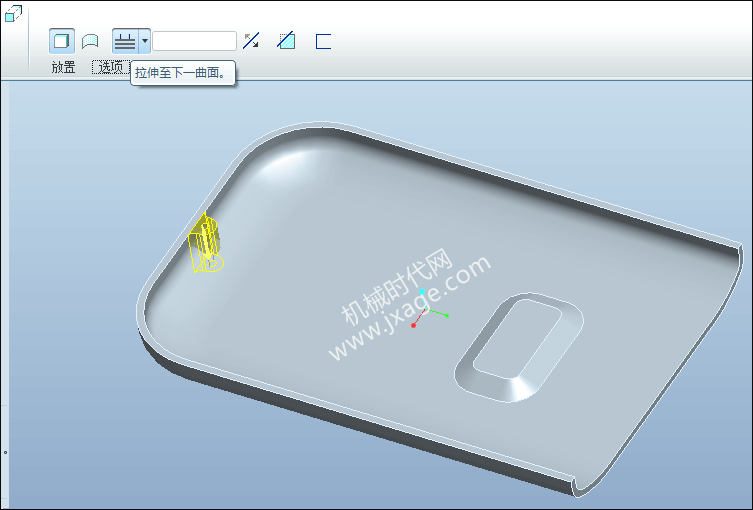Screen dimensions: 753x510
Task: Toggle the remove material option
Action: 287,41
